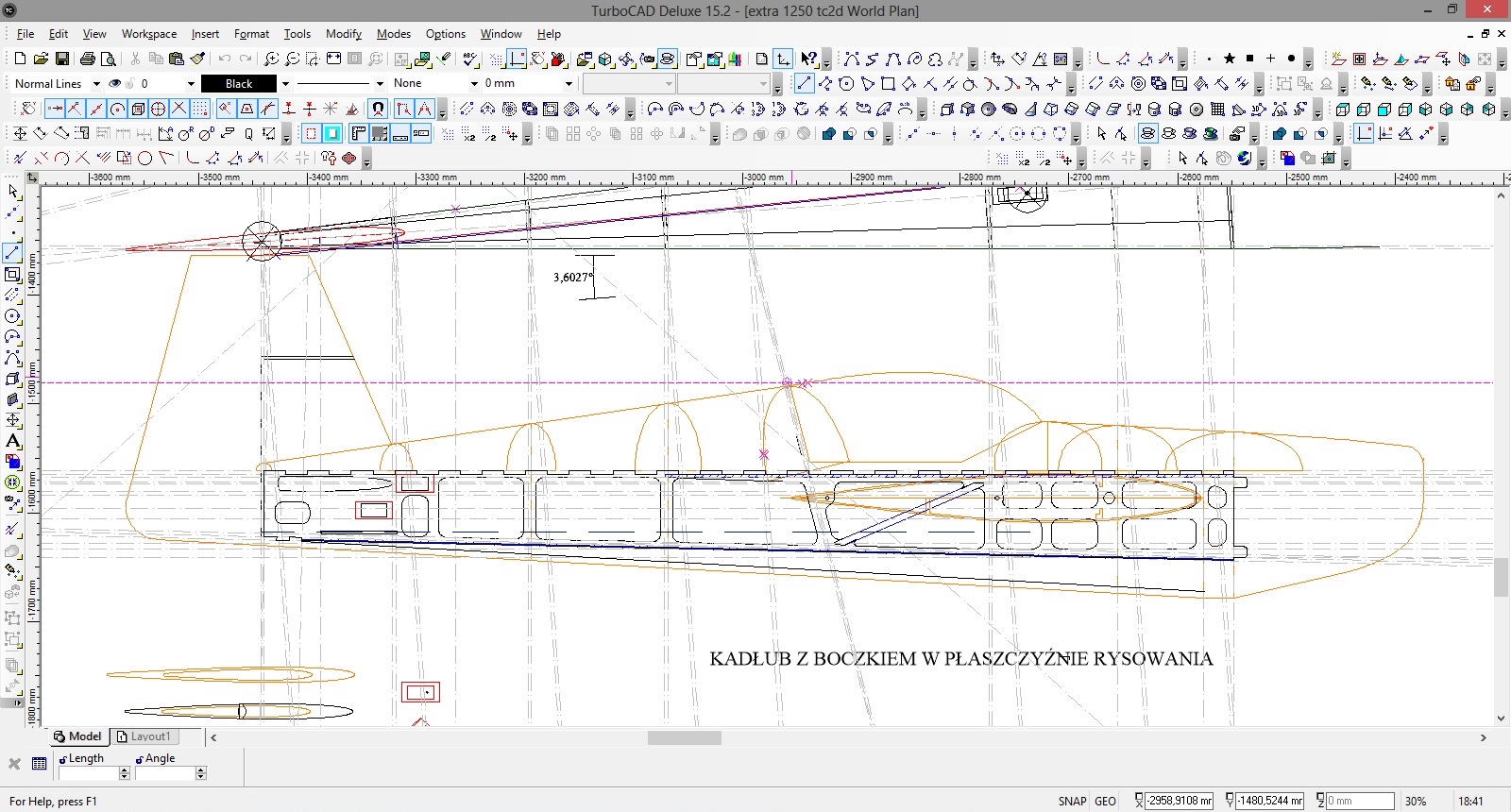Image resolution: width=1511 pixels, height=812 pixels.
Task: Expand the Black pen color dropdown
Action: (x=285, y=83)
